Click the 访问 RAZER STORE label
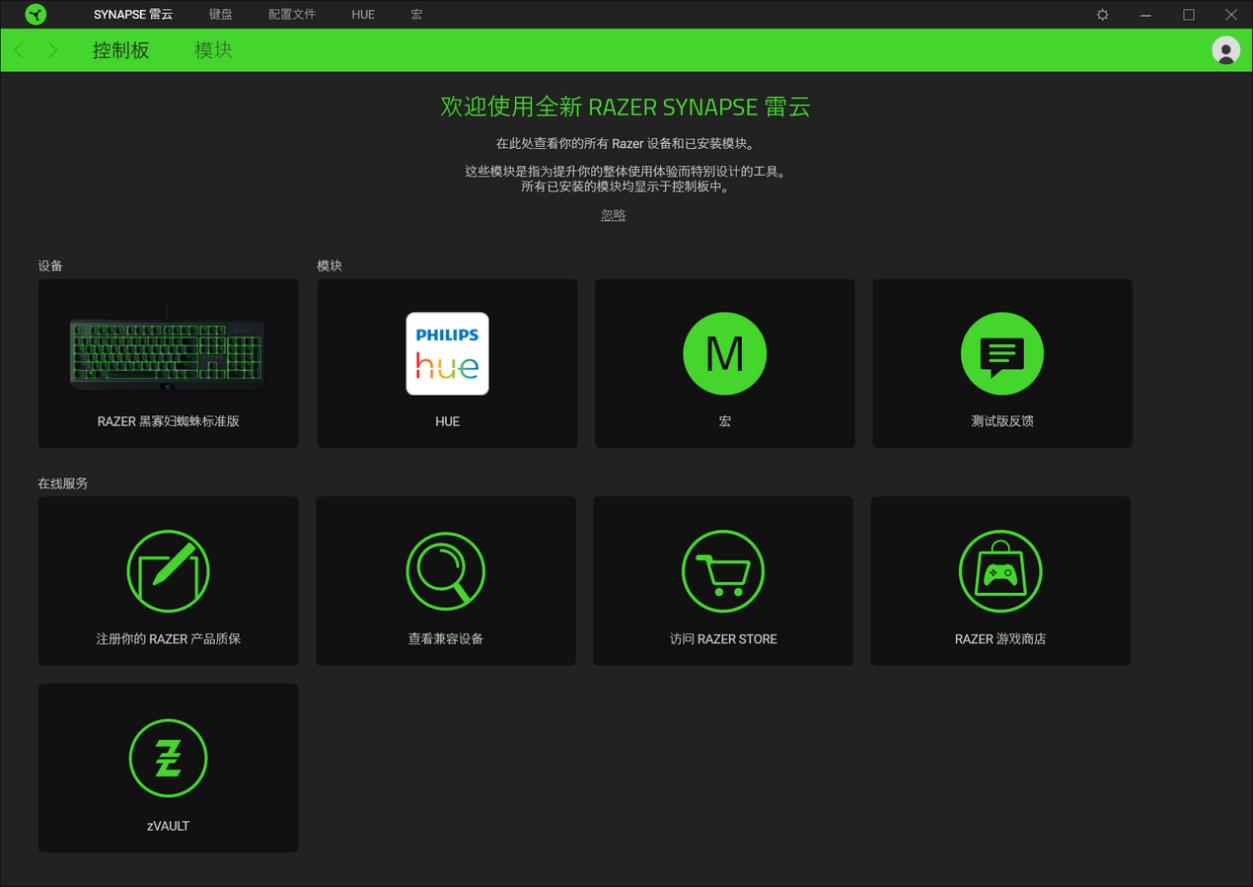The image size is (1253, 887). pyautogui.click(x=723, y=638)
